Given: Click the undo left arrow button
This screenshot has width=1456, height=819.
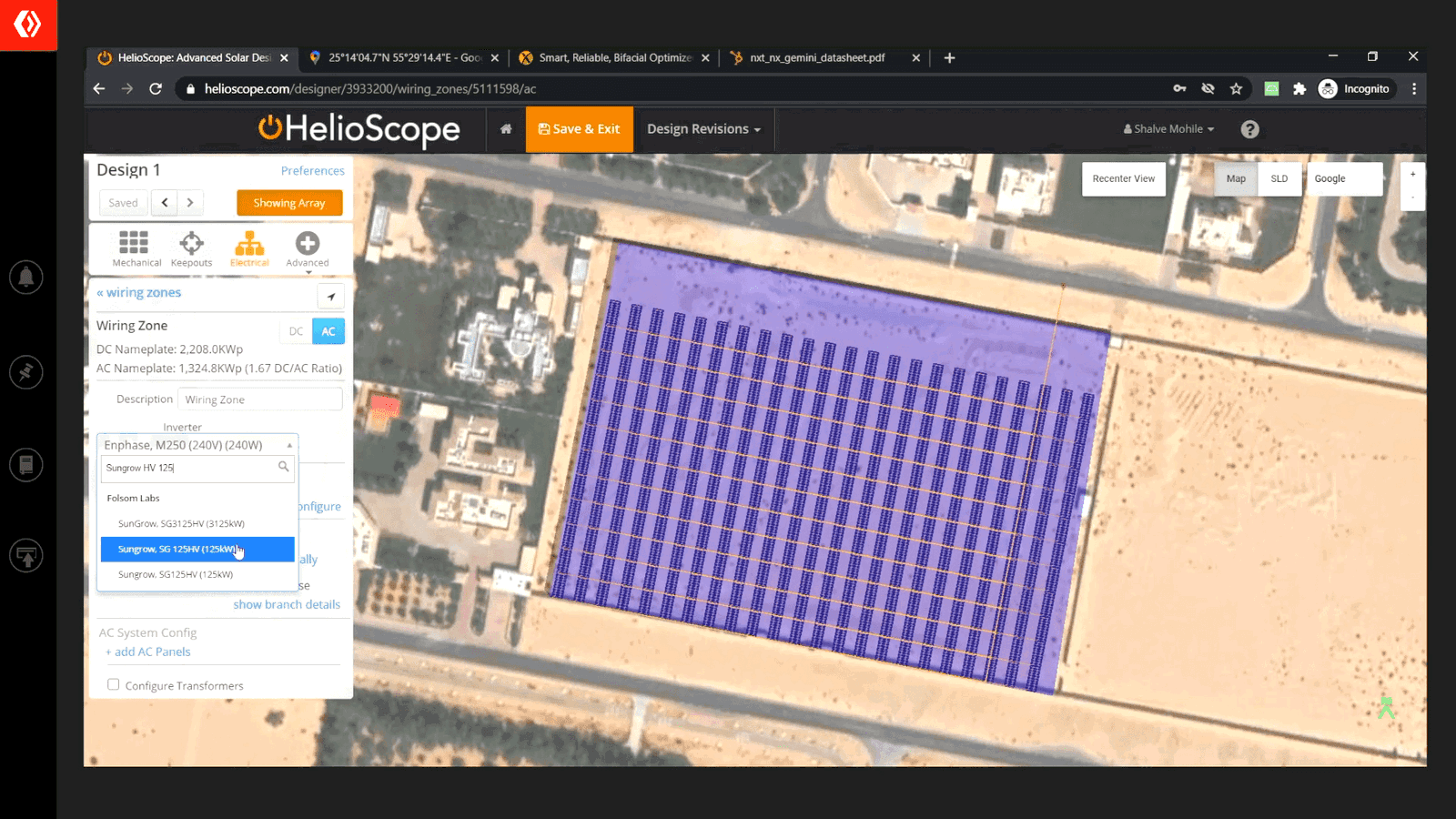Looking at the screenshot, I should coord(165,203).
